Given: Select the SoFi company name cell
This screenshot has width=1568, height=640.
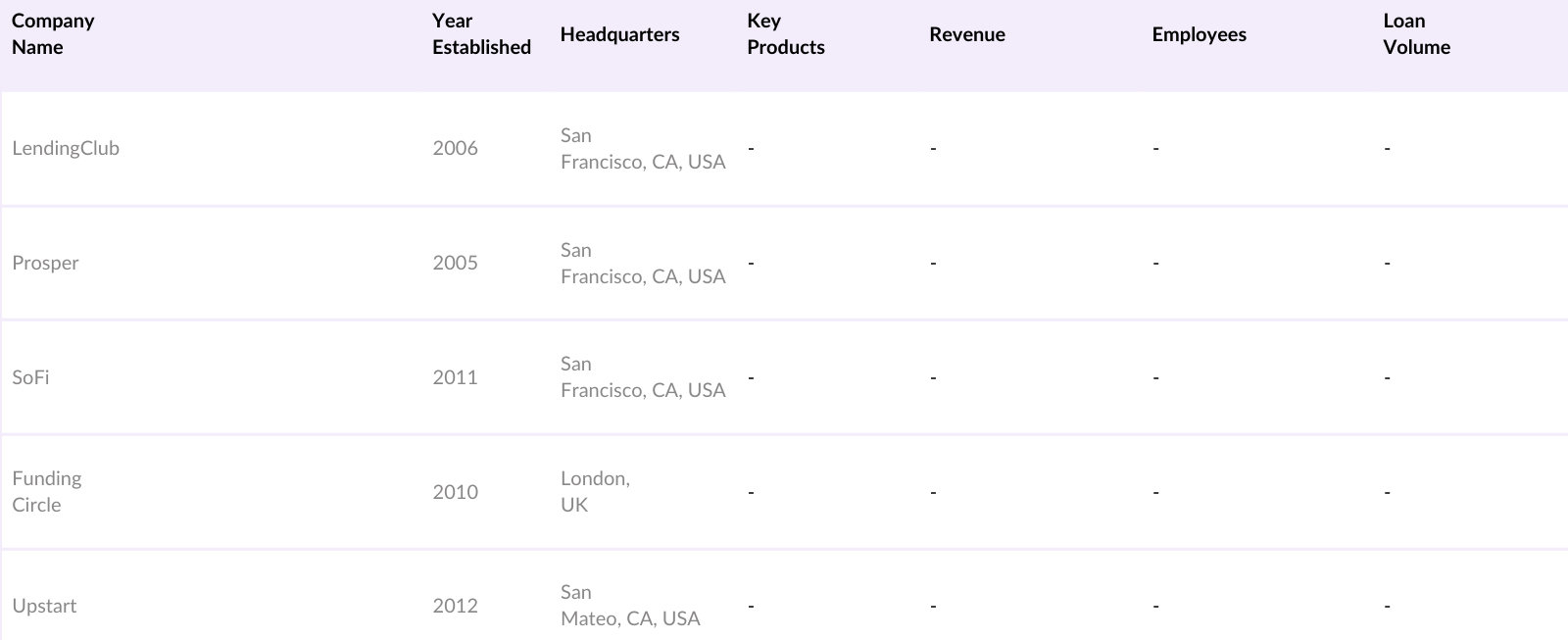Looking at the screenshot, I should pyautogui.click(x=30, y=377).
